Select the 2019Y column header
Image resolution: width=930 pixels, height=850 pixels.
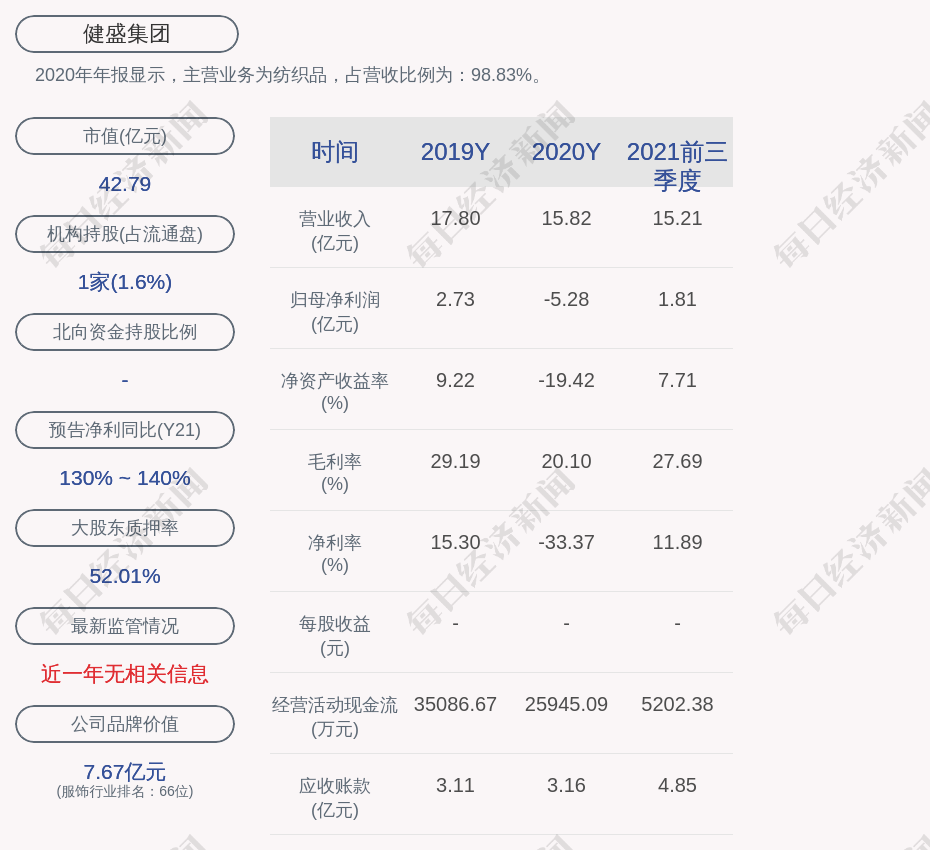[x=455, y=152]
